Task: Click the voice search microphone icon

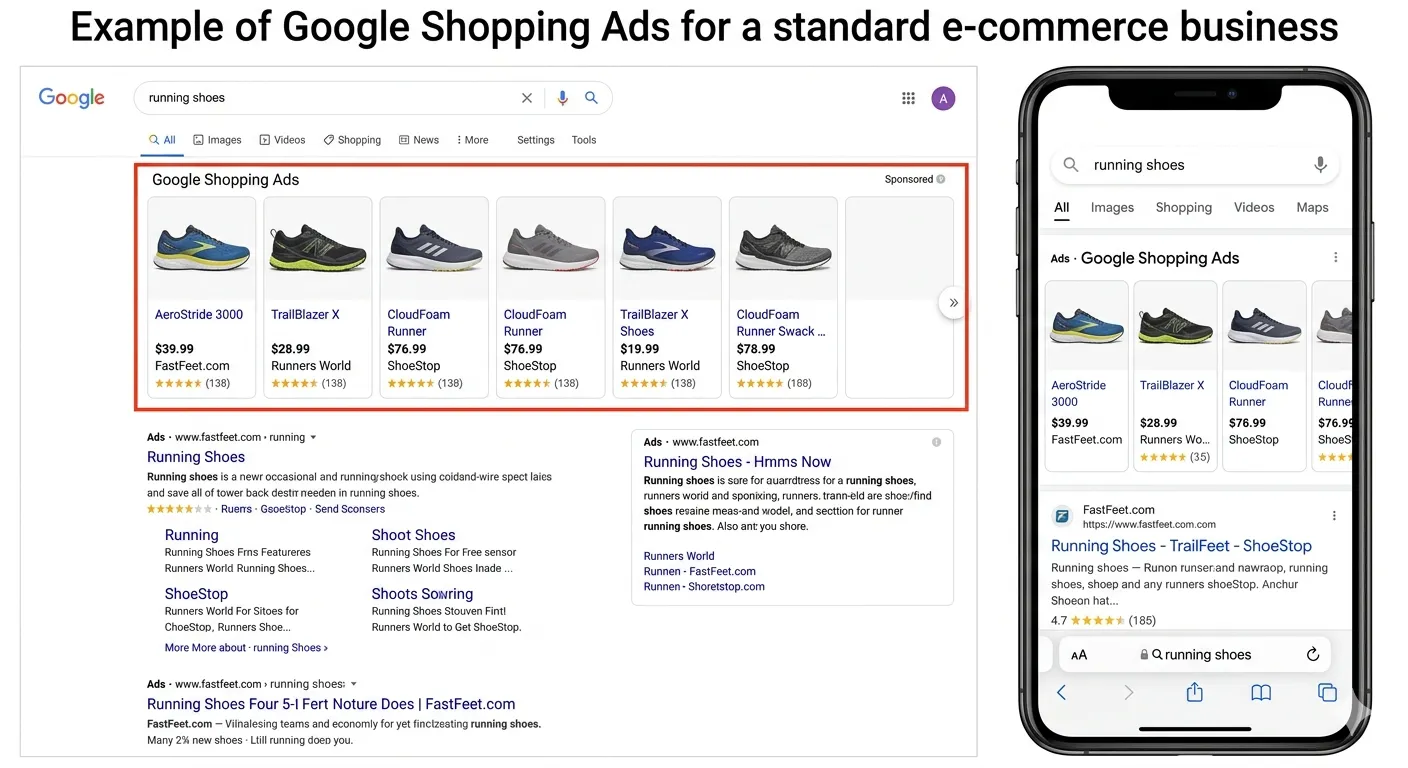Action: (x=562, y=98)
